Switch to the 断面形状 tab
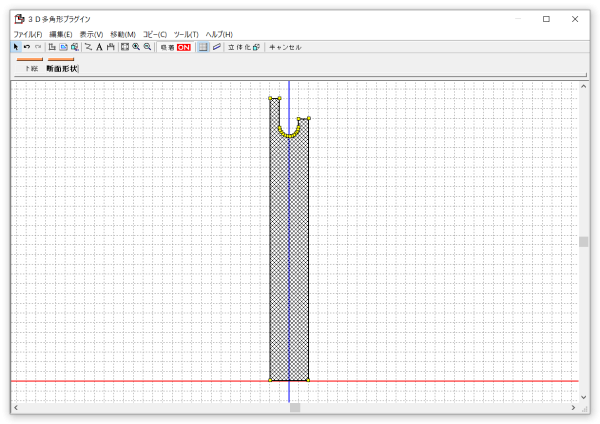Screen dimensions: 600x424 click(62, 69)
